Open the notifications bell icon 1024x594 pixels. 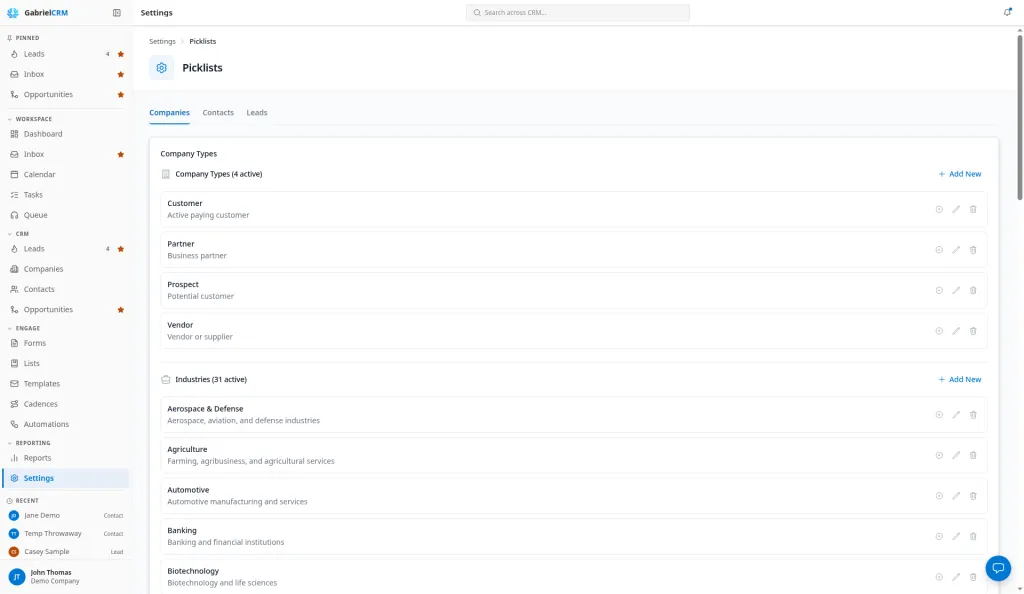tap(1008, 12)
